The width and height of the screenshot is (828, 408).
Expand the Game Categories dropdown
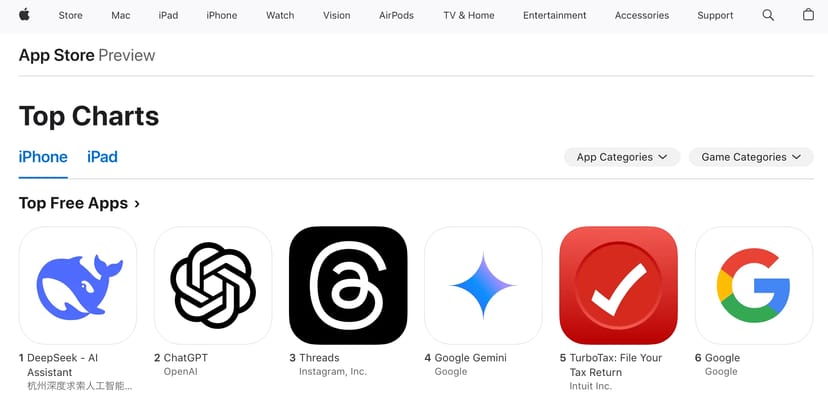[x=751, y=157]
